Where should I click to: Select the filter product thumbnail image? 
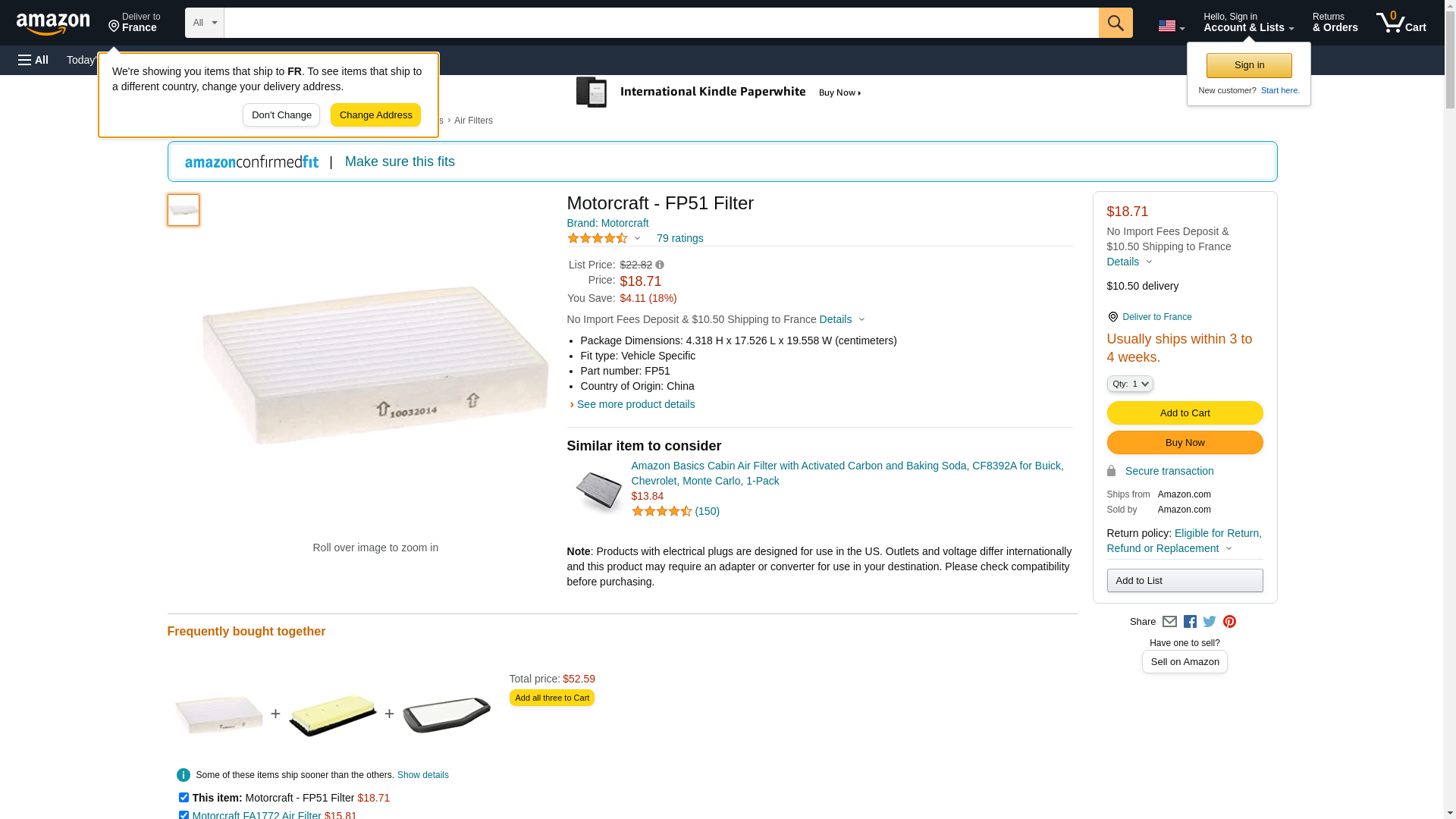click(184, 210)
